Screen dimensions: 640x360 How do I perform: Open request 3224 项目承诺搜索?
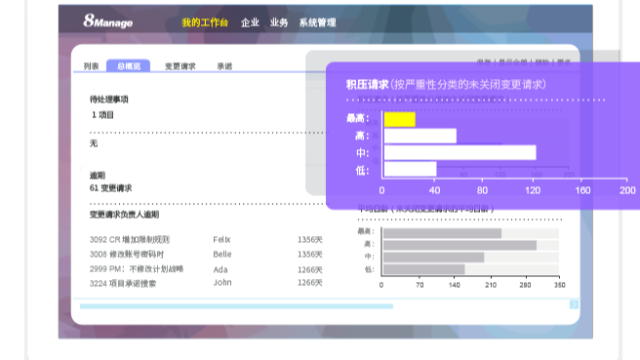[123, 283]
